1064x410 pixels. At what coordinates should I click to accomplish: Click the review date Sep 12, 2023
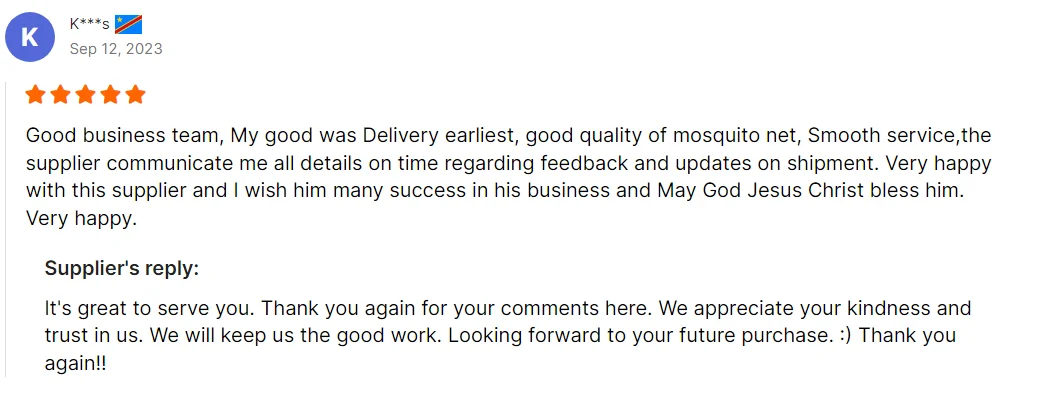tap(115, 49)
